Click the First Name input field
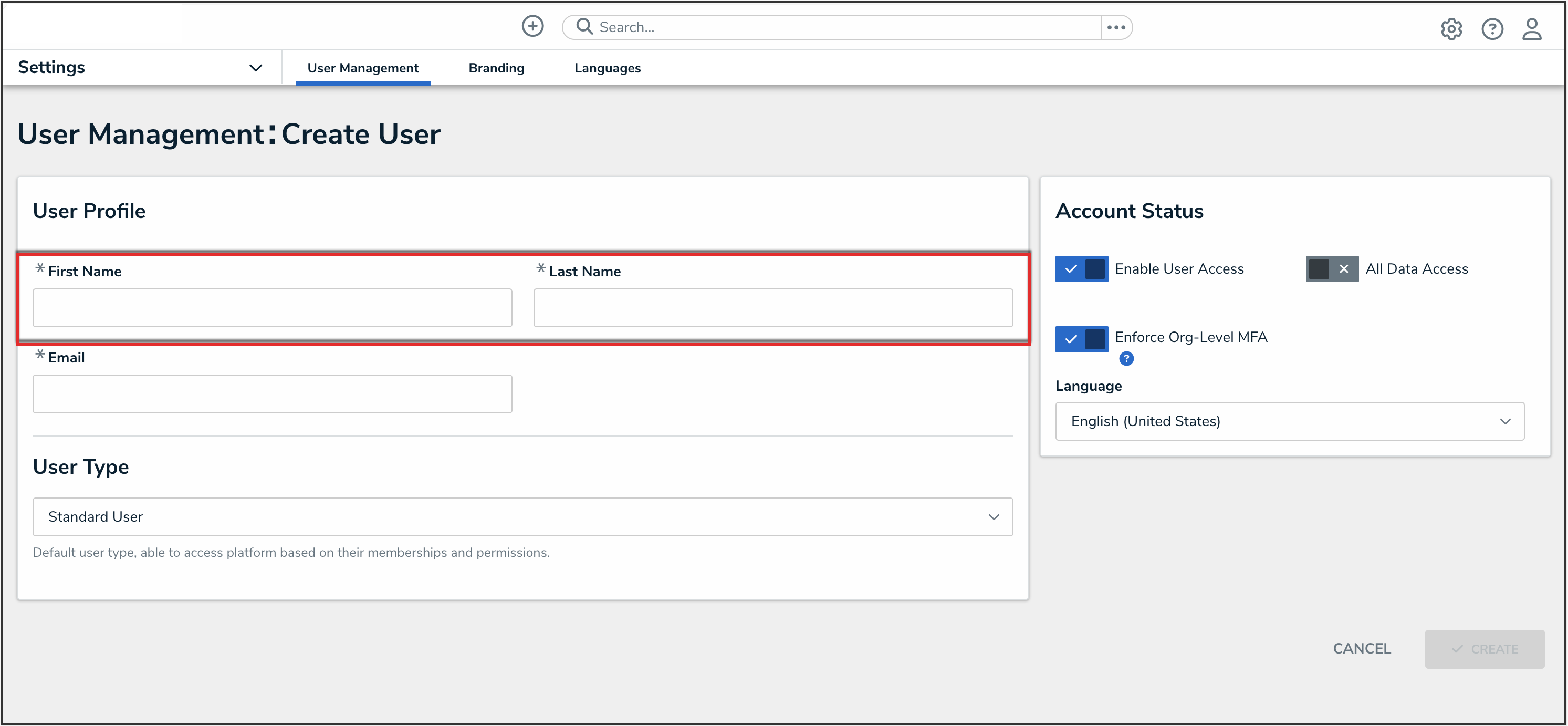The height and width of the screenshot is (726, 1568). 272,307
